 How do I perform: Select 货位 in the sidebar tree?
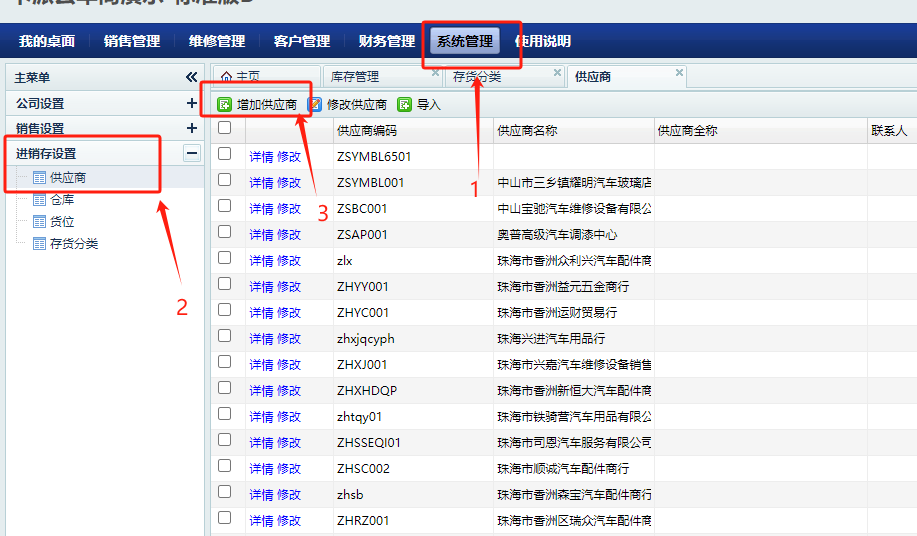coord(62,222)
